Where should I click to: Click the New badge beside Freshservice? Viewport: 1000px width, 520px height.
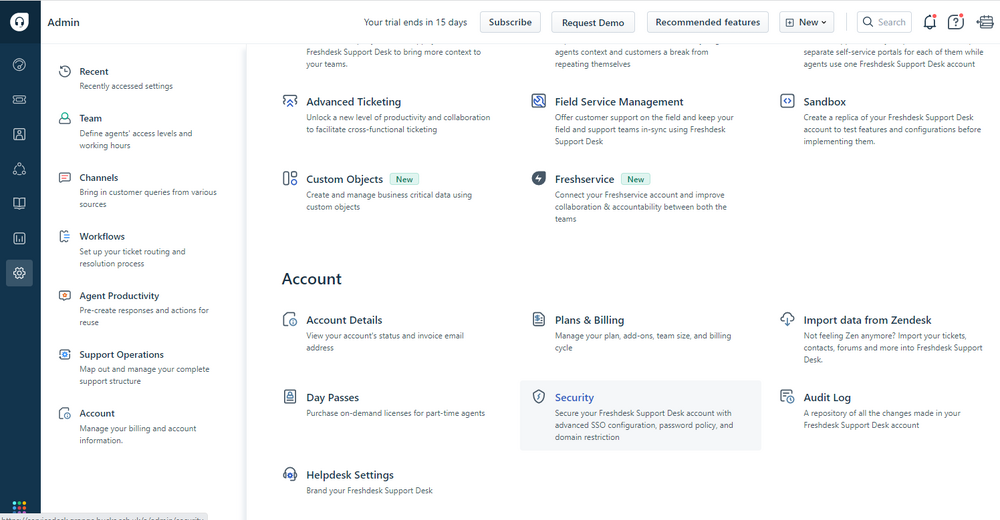(636, 179)
